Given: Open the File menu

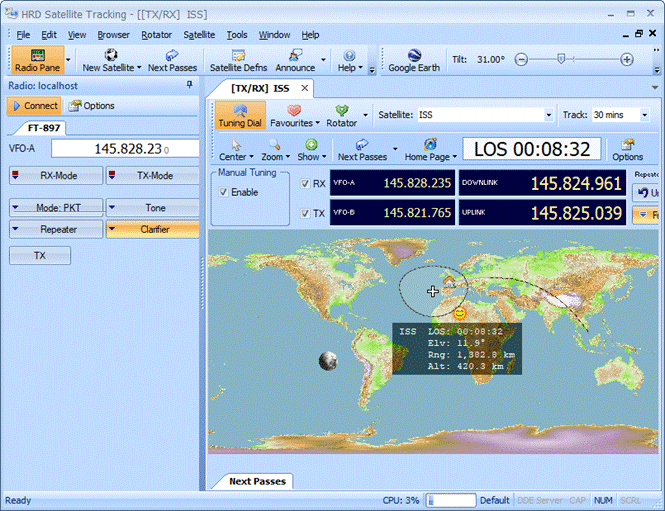Looking at the screenshot, I should point(23,35).
